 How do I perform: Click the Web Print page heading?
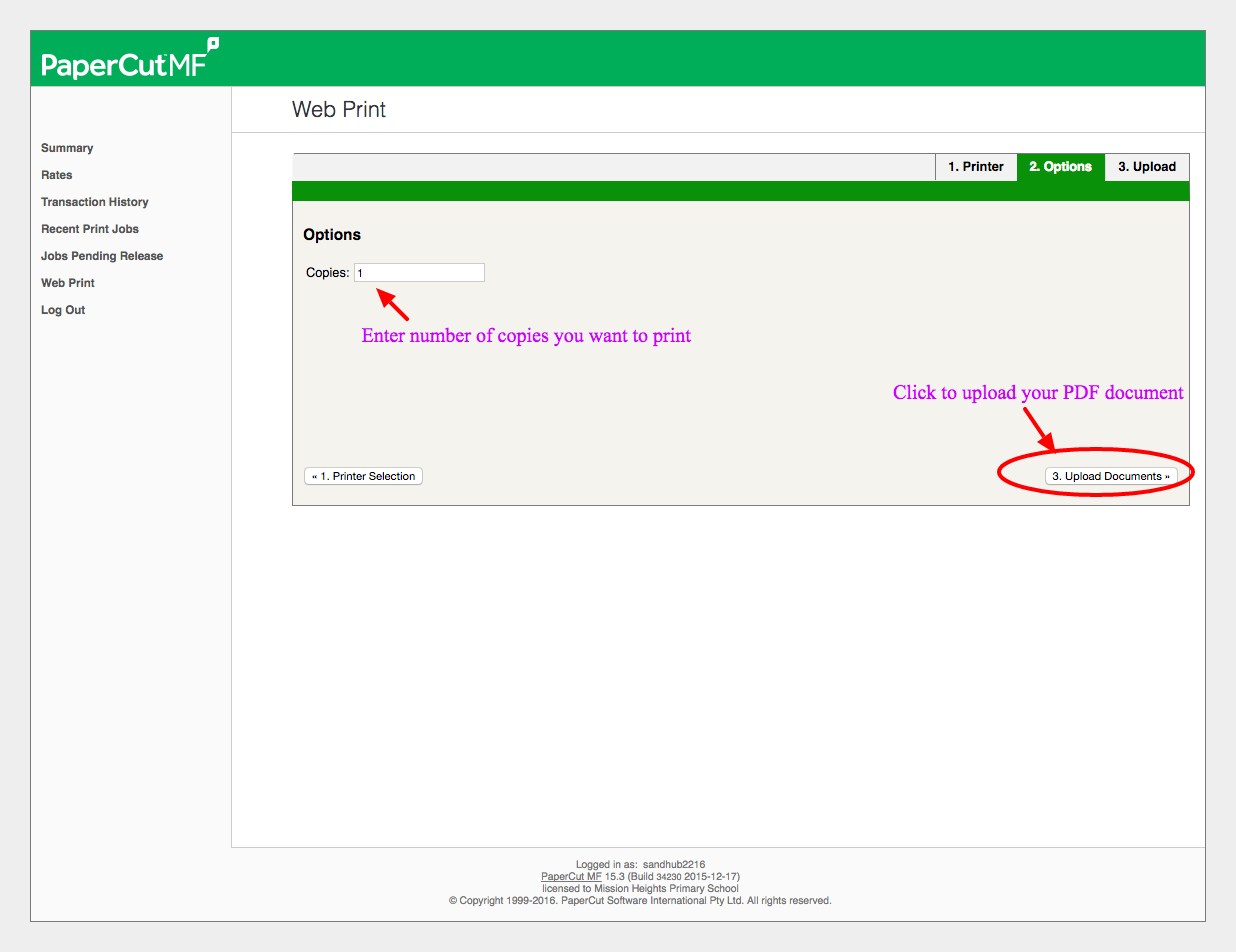[x=339, y=110]
